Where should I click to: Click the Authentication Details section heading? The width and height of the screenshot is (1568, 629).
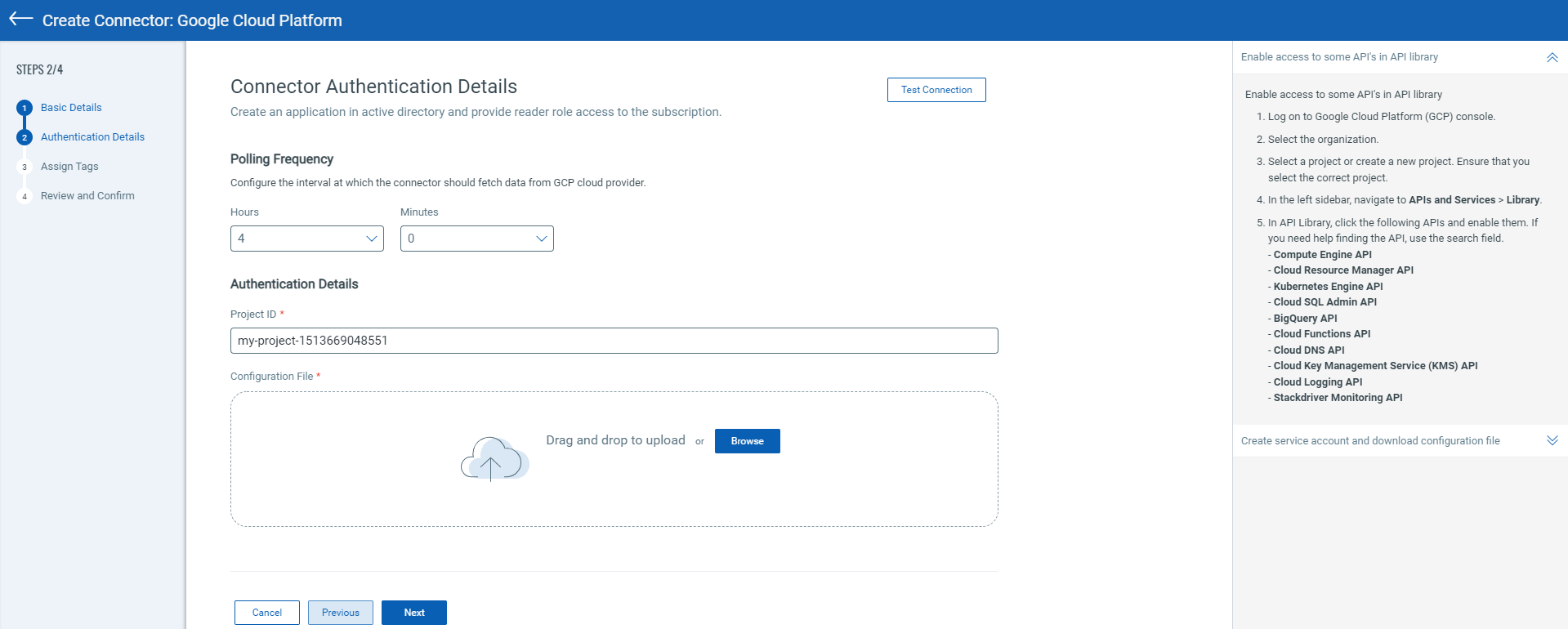coord(294,284)
